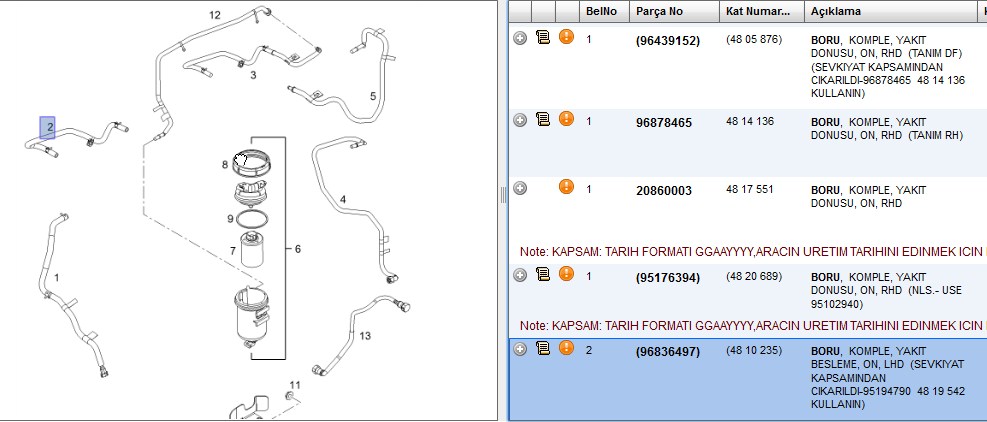The image size is (987, 422).
Task: Click the orange alert icon for 96439152
Action: click(x=567, y=37)
